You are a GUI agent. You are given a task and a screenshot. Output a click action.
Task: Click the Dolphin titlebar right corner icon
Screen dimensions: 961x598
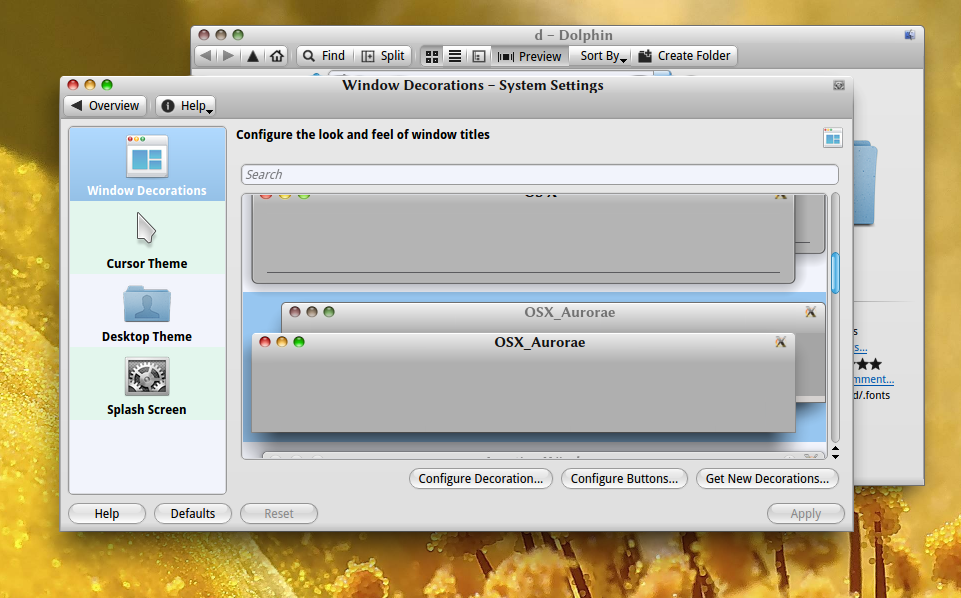point(910,35)
